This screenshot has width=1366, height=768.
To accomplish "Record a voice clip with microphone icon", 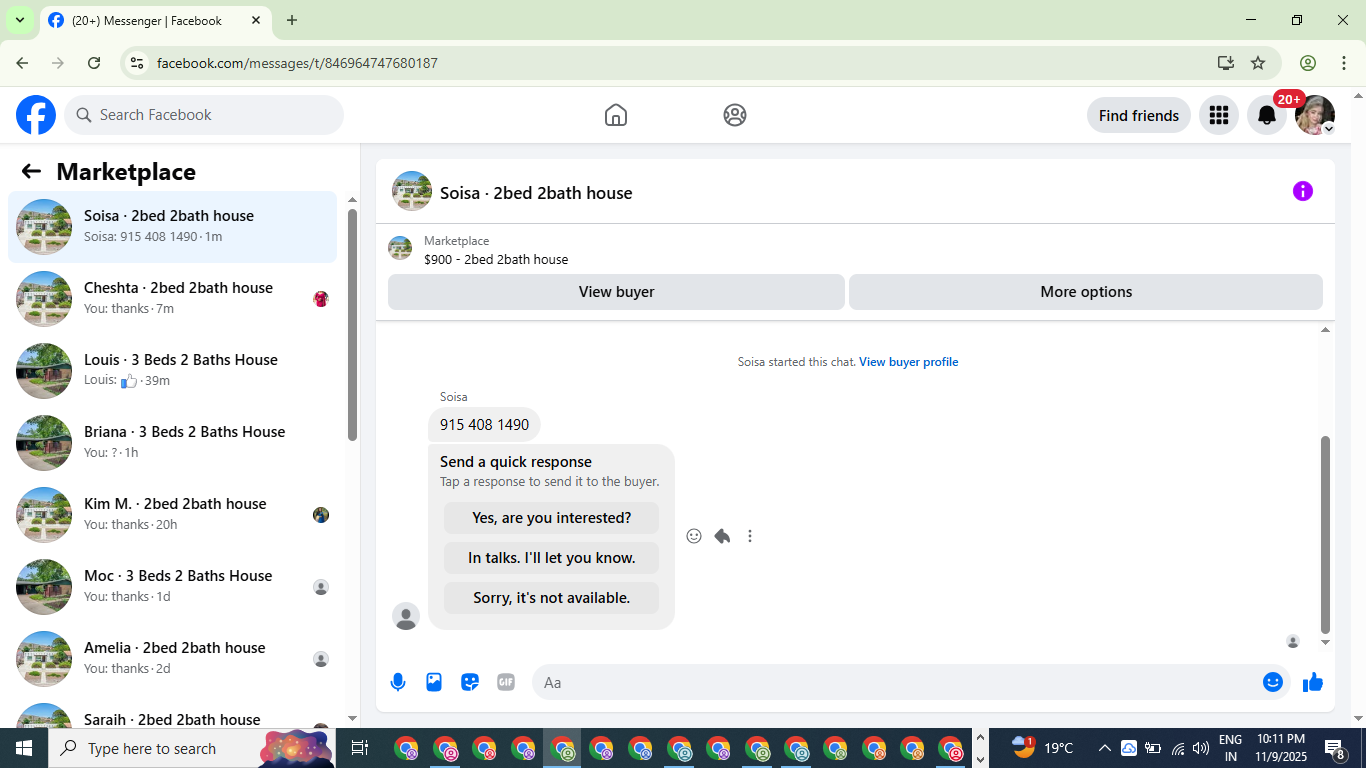I will point(398,682).
